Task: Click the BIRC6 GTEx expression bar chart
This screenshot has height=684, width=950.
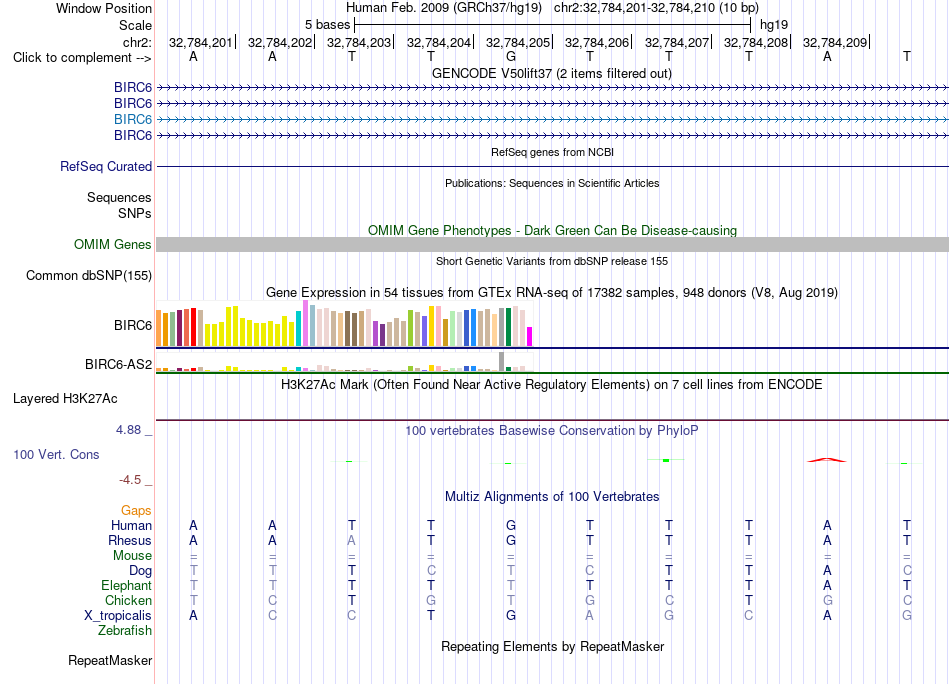Action: pyautogui.click(x=344, y=324)
